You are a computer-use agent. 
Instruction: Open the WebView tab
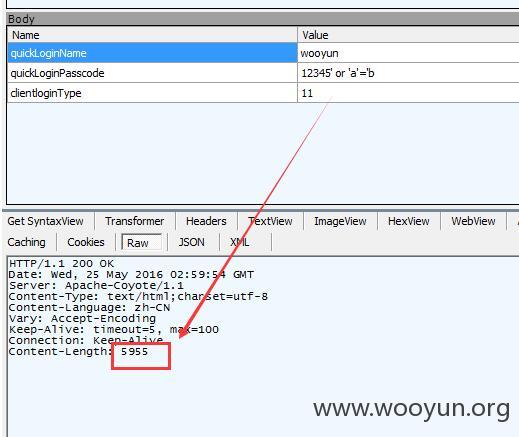[473, 221]
